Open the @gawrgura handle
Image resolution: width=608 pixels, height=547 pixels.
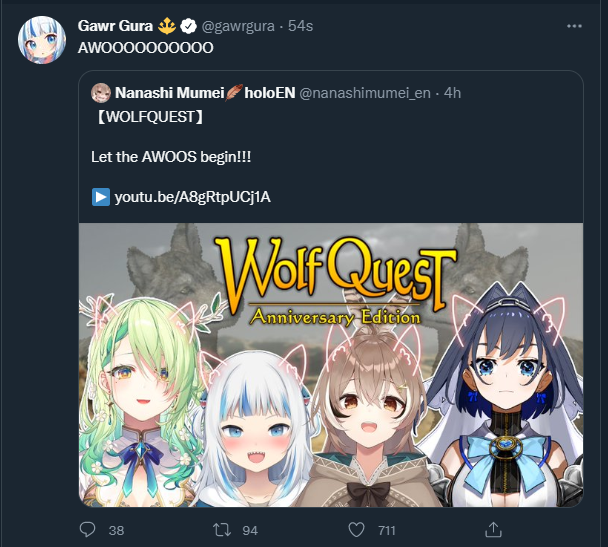238,26
